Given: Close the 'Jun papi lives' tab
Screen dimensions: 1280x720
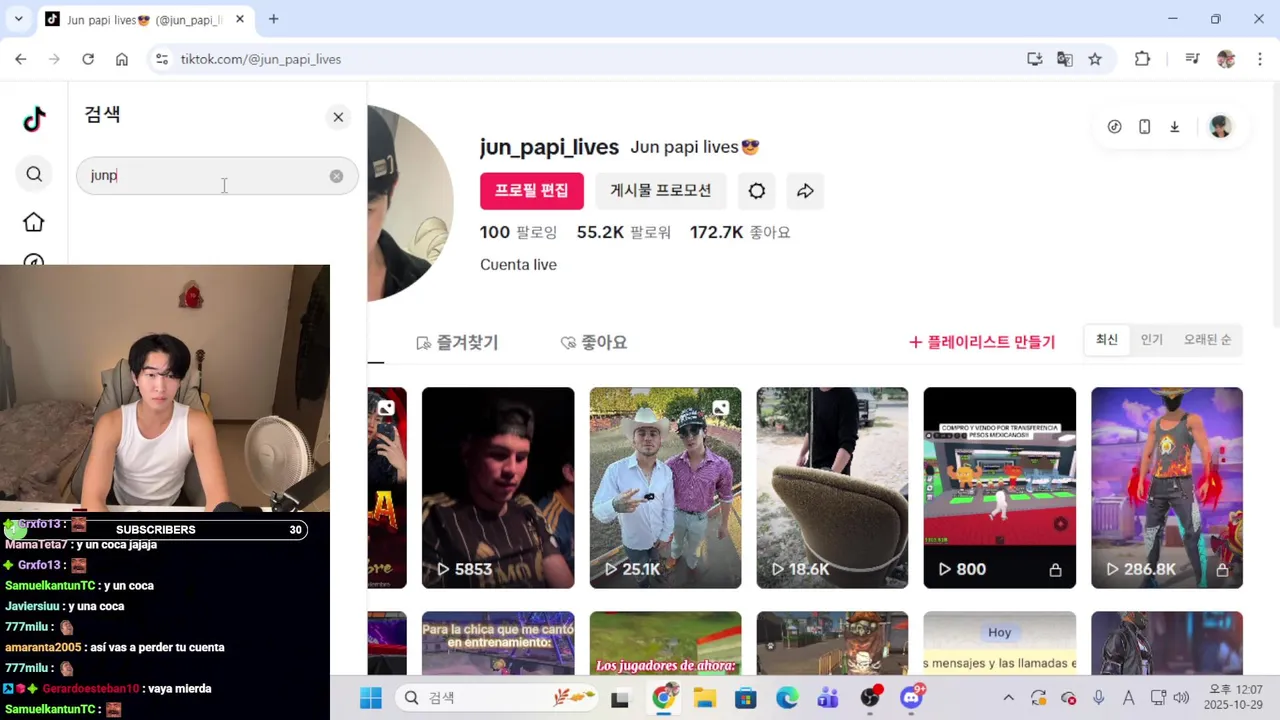Looking at the screenshot, I should click(240, 19).
